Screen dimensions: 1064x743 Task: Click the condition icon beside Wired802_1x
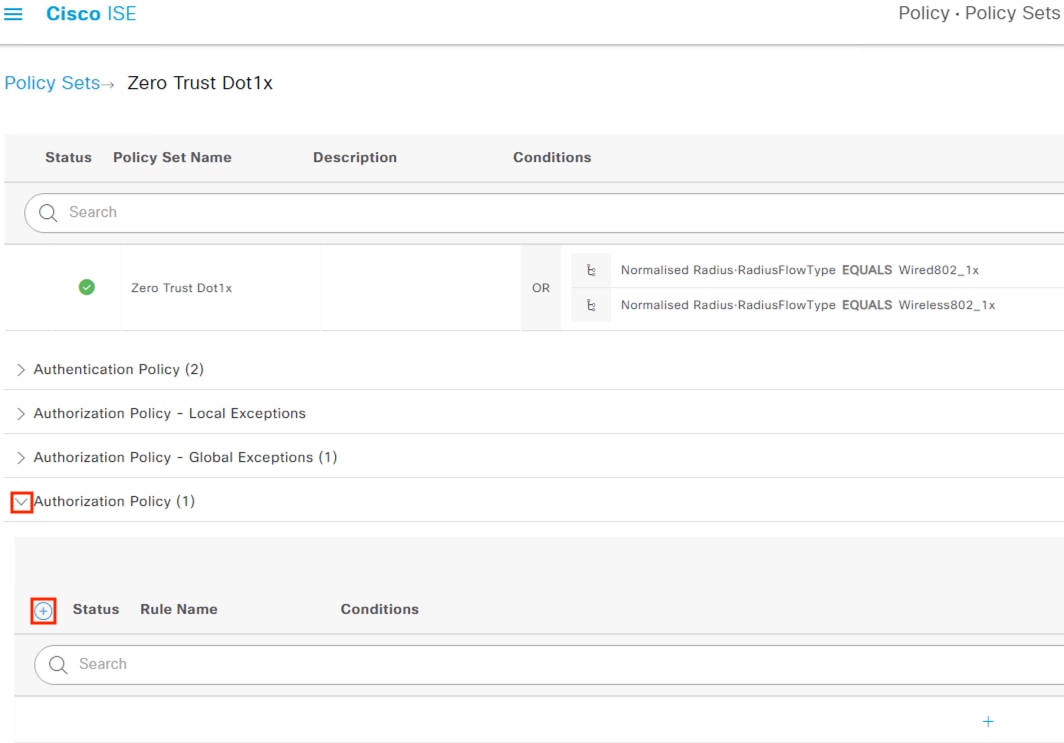click(x=591, y=270)
